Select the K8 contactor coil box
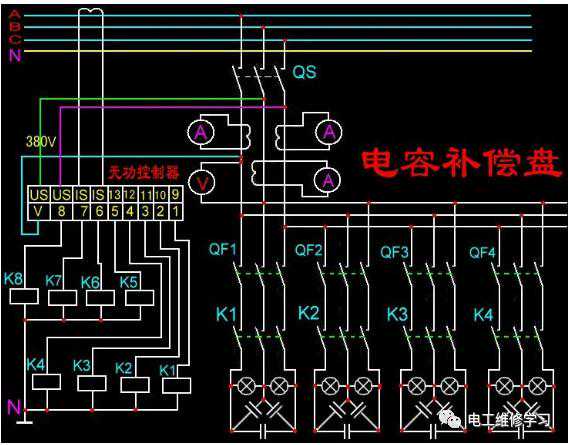 [24, 296]
